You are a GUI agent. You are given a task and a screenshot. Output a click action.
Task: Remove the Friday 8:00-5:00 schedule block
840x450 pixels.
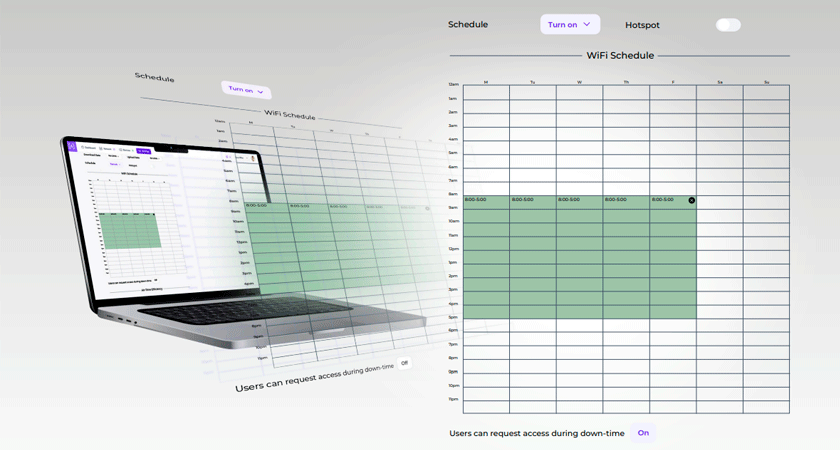click(691, 200)
